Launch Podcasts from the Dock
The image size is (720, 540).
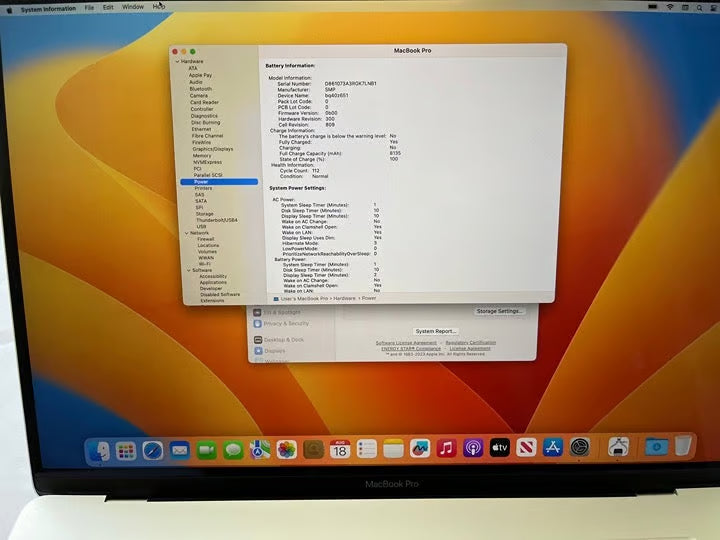(x=473, y=448)
